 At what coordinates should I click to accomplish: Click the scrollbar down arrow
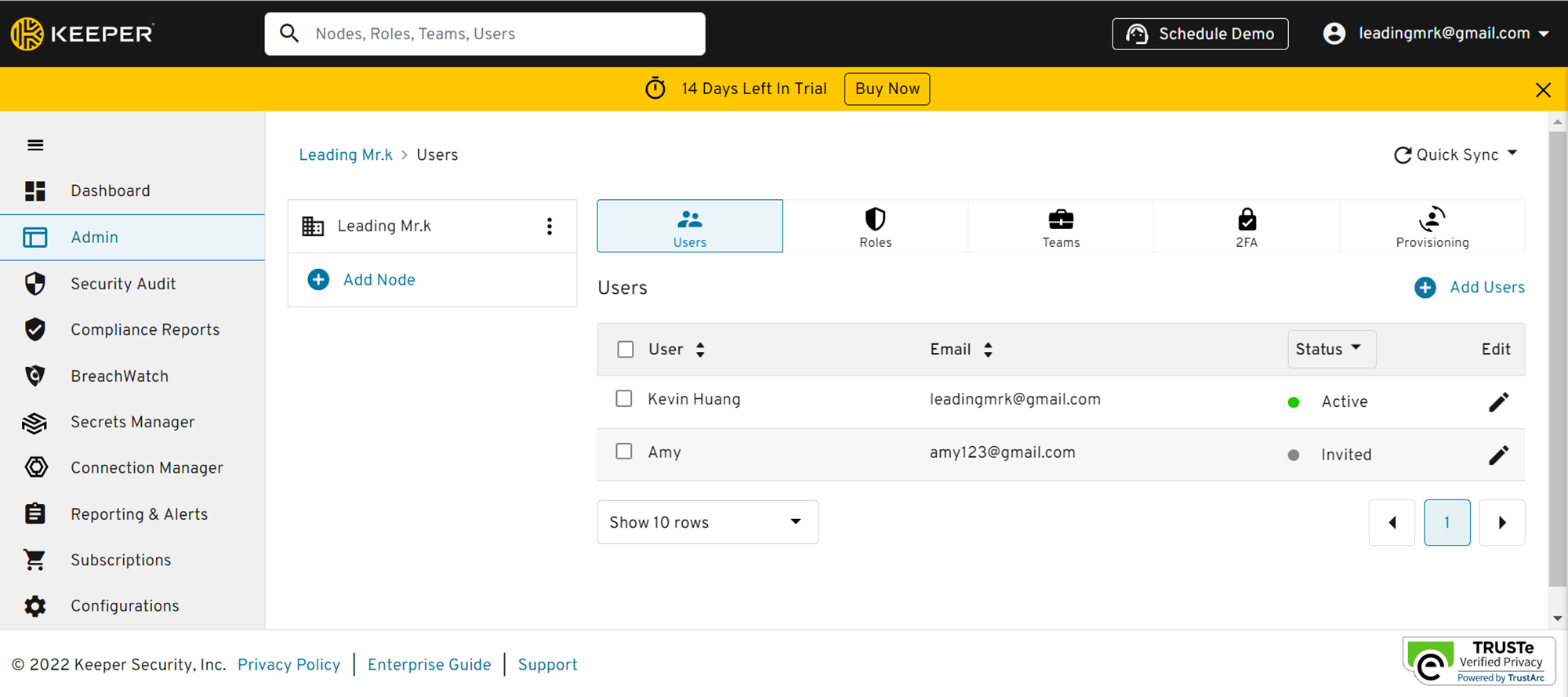(x=1558, y=619)
